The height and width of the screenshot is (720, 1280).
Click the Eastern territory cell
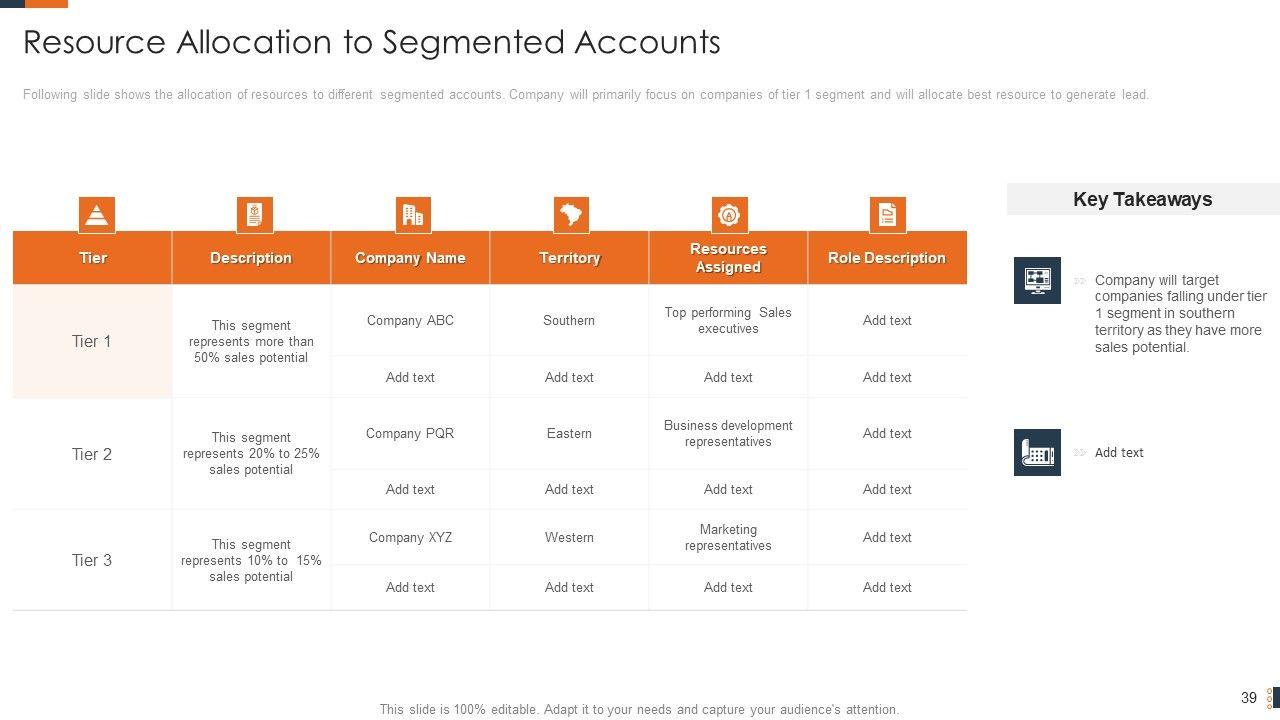[569, 434]
